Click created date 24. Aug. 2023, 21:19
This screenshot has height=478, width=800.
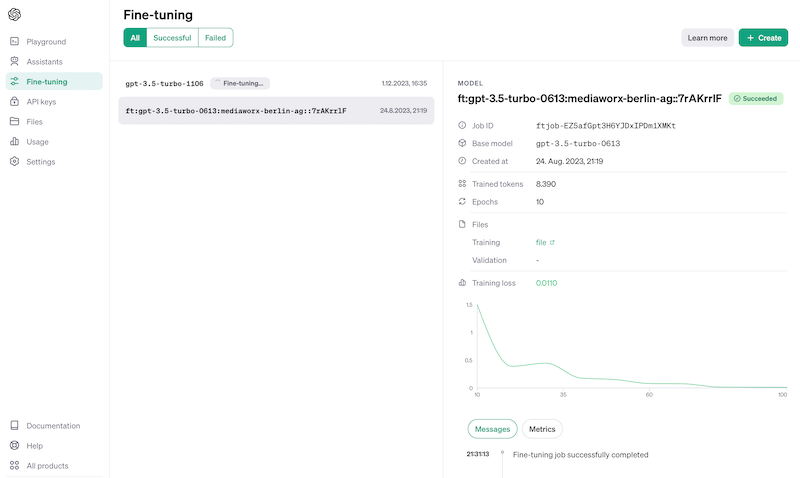569,161
